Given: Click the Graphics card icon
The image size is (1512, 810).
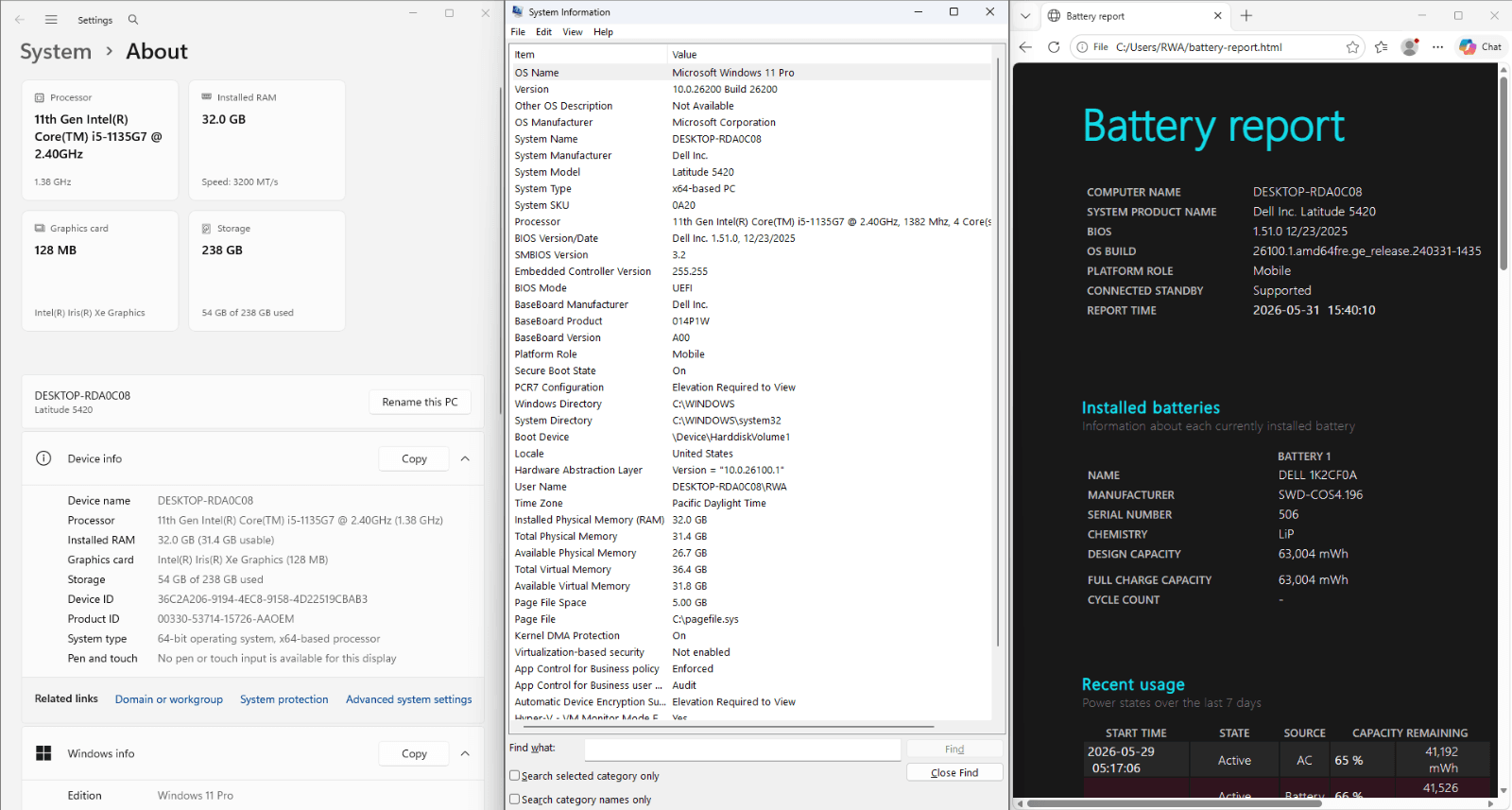Looking at the screenshot, I should (x=40, y=228).
